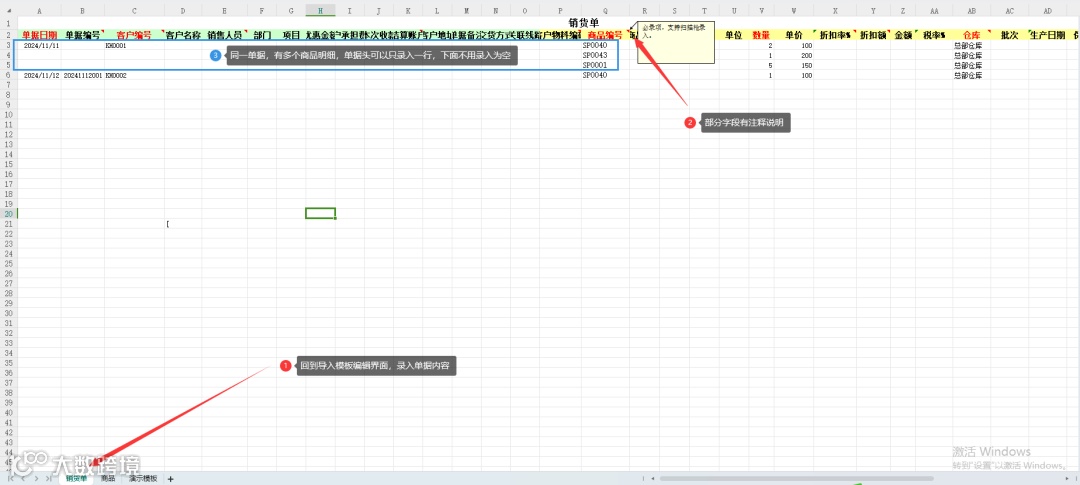Select customer code cell KH0002
1080x485 pixels.
pos(134,75)
